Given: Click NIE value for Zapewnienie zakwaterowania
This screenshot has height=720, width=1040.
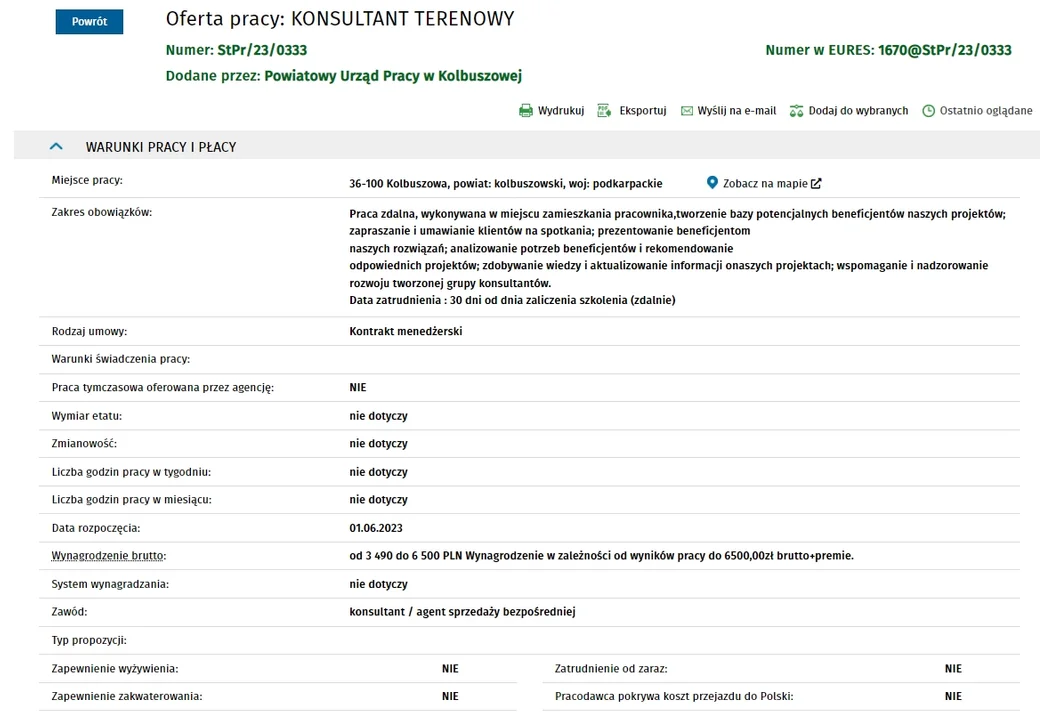Looking at the screenshot, I should click(450, 696).
